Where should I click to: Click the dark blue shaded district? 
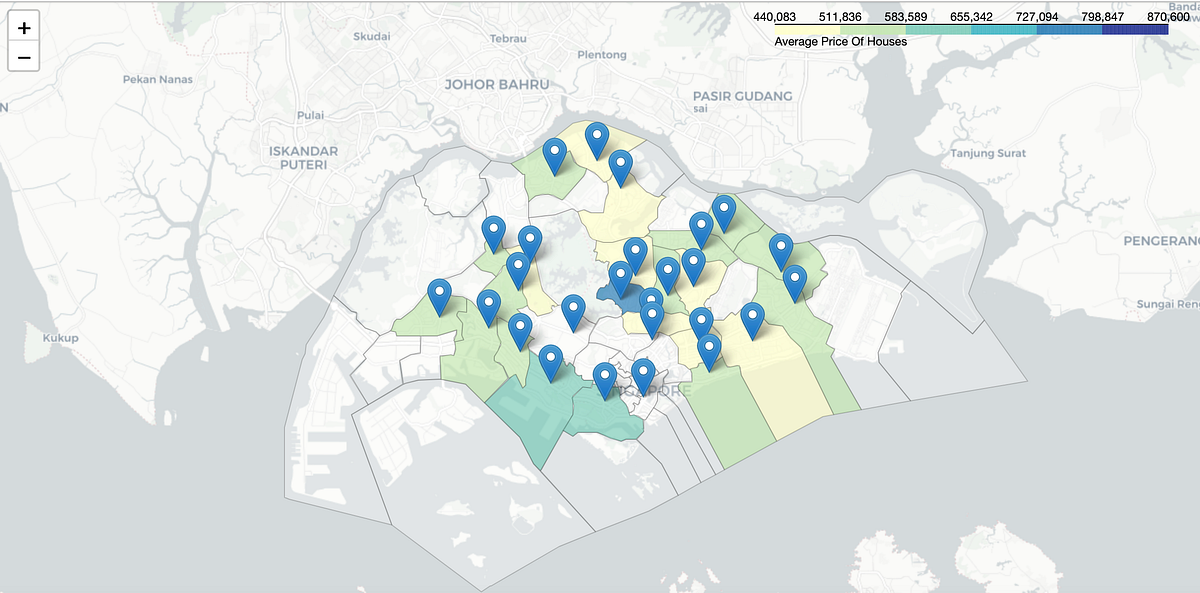click(x=630, y=295)
